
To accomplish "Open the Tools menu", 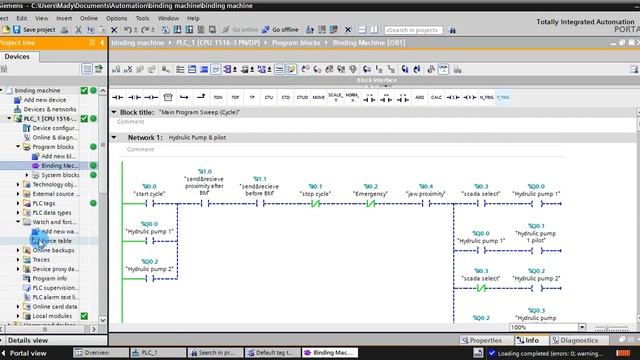I will (142, 18).
